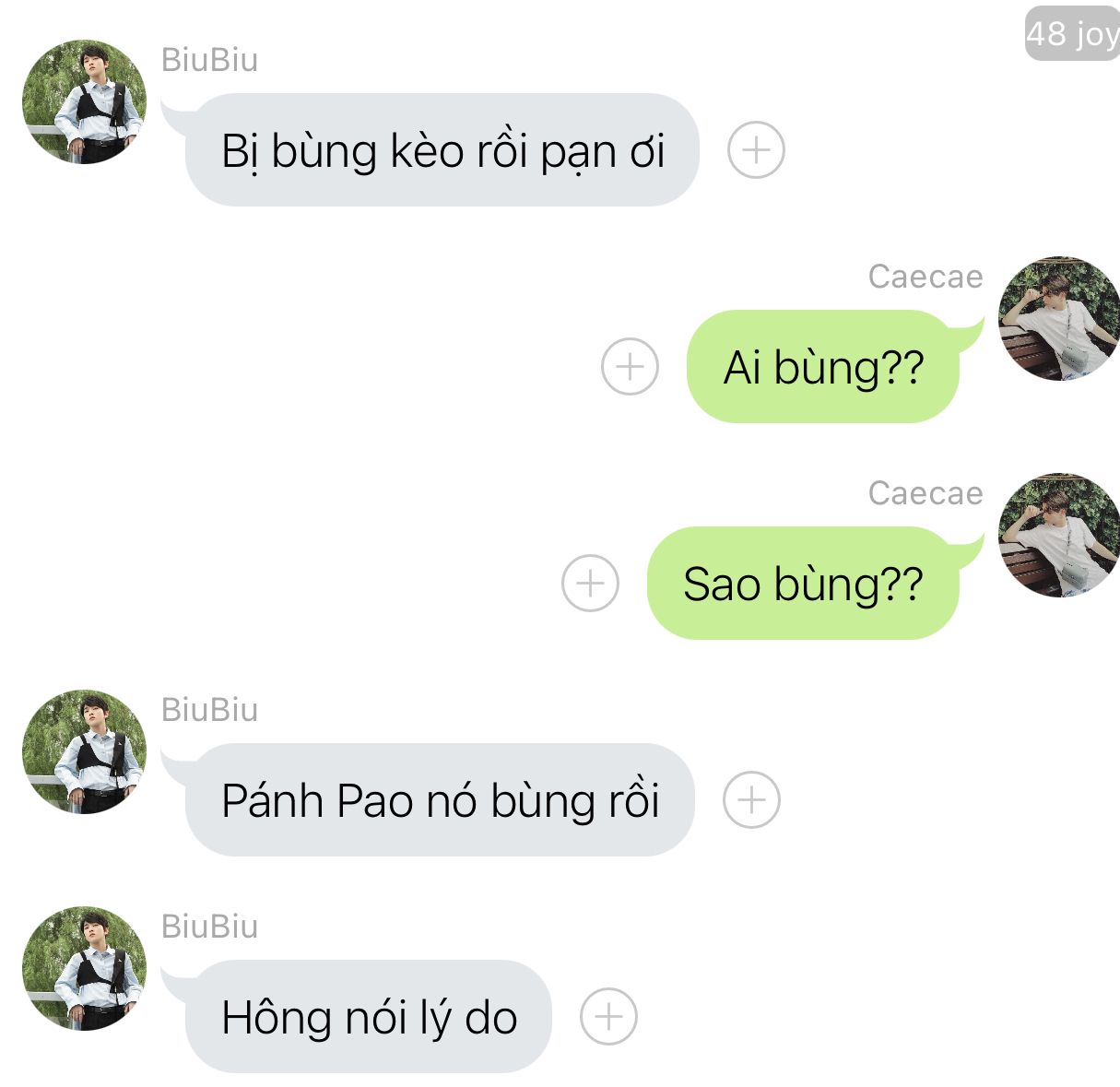Select the "Bị bùng kèo rồi pạn ơi" bubble
1120x1087 pixels.
[442, 149]
